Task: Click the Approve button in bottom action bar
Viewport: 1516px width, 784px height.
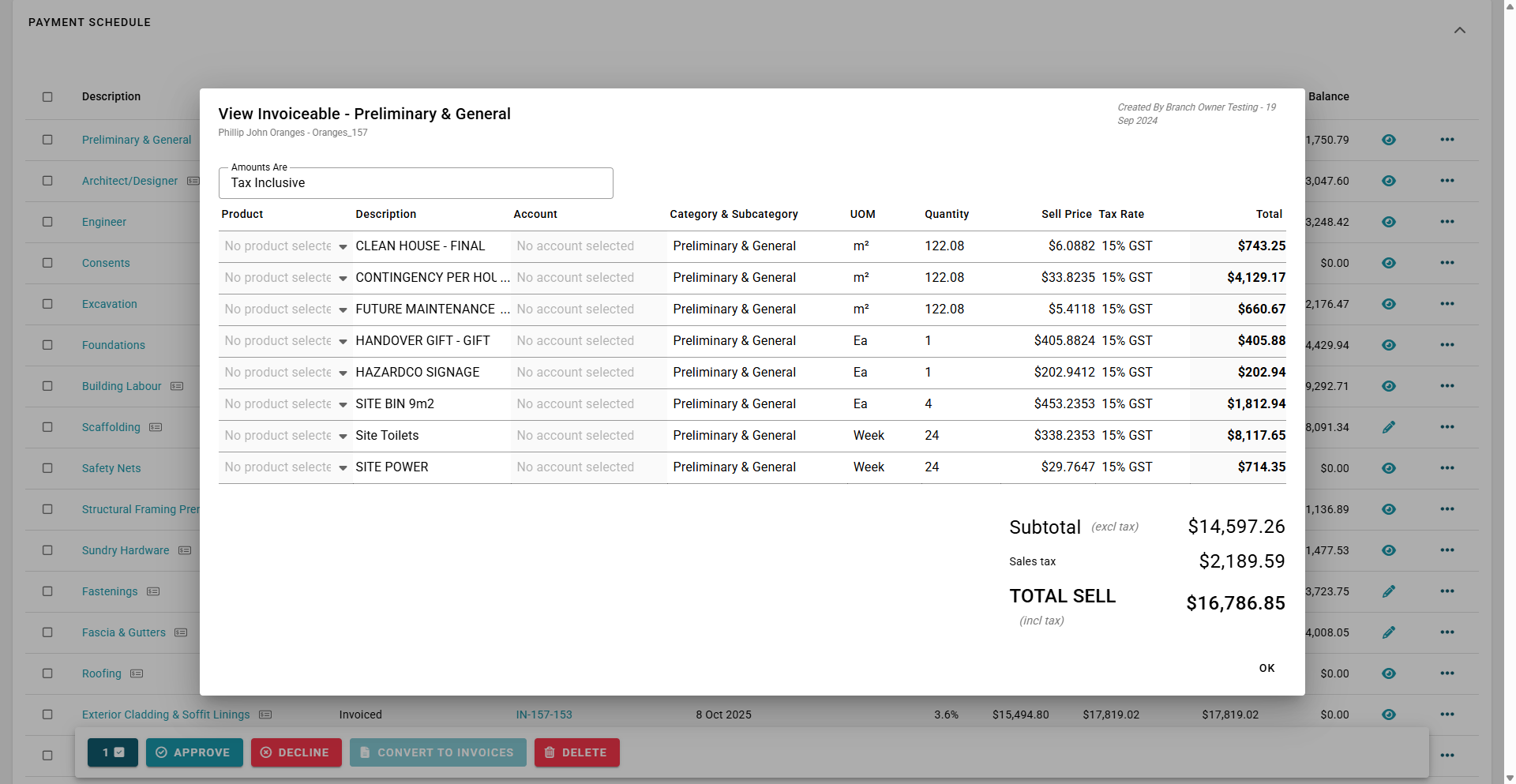Action: pyautogui.click(x=193, y=752)
